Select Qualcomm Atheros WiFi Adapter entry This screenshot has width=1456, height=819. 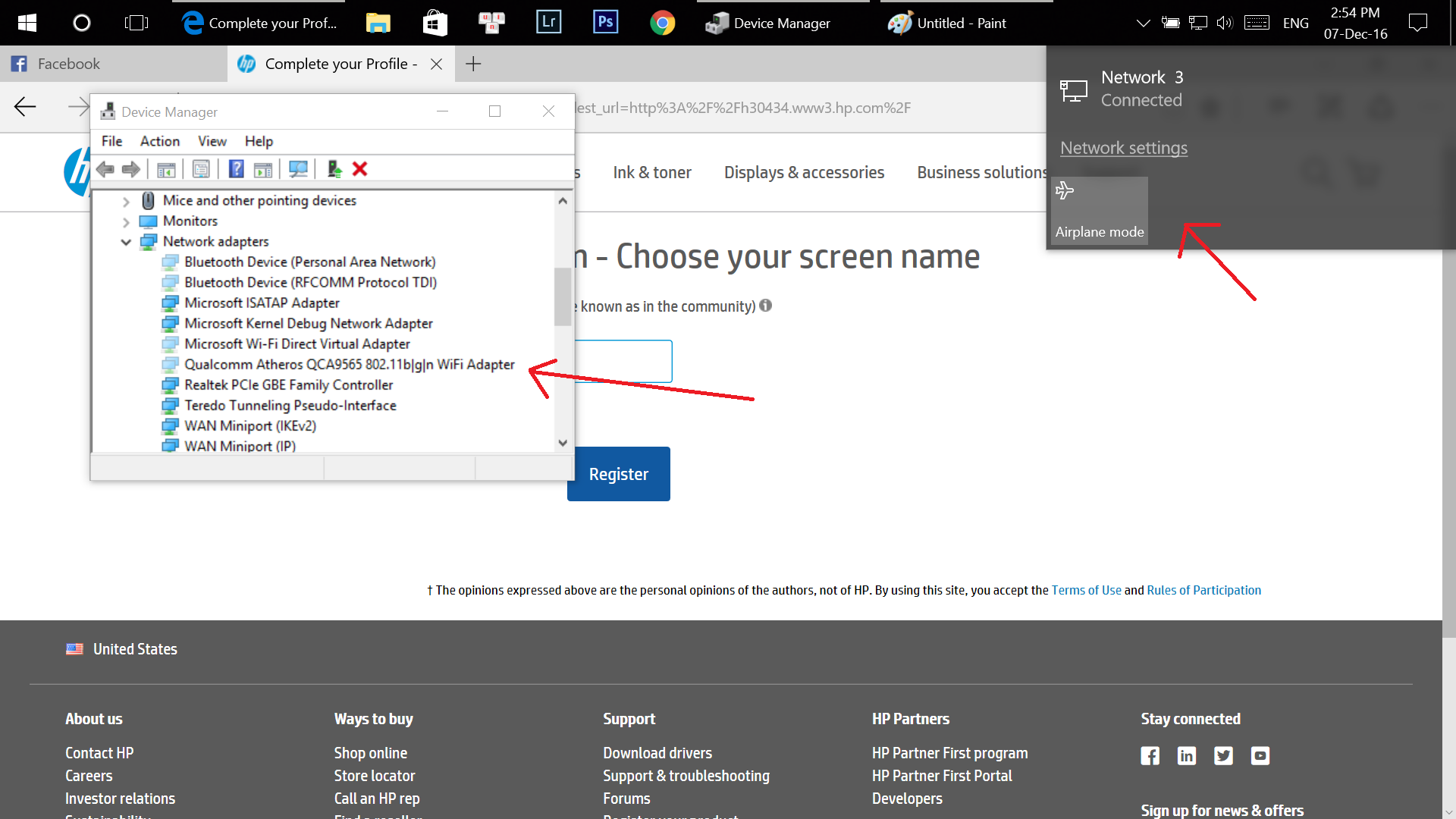[349, 365]
